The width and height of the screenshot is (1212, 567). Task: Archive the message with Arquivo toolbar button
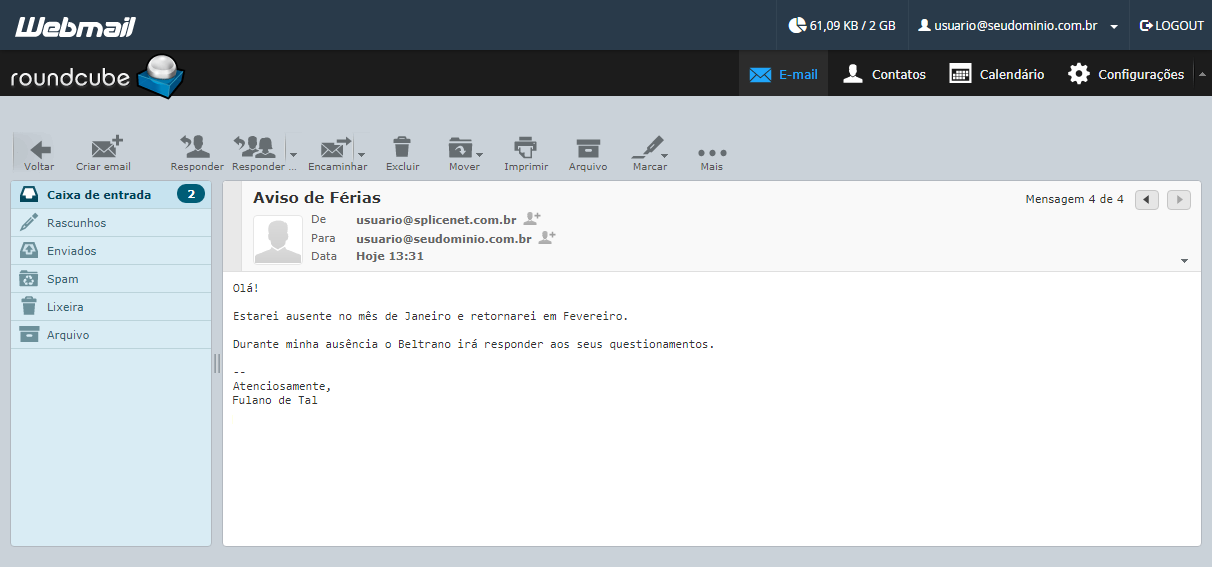click(588, 153)
